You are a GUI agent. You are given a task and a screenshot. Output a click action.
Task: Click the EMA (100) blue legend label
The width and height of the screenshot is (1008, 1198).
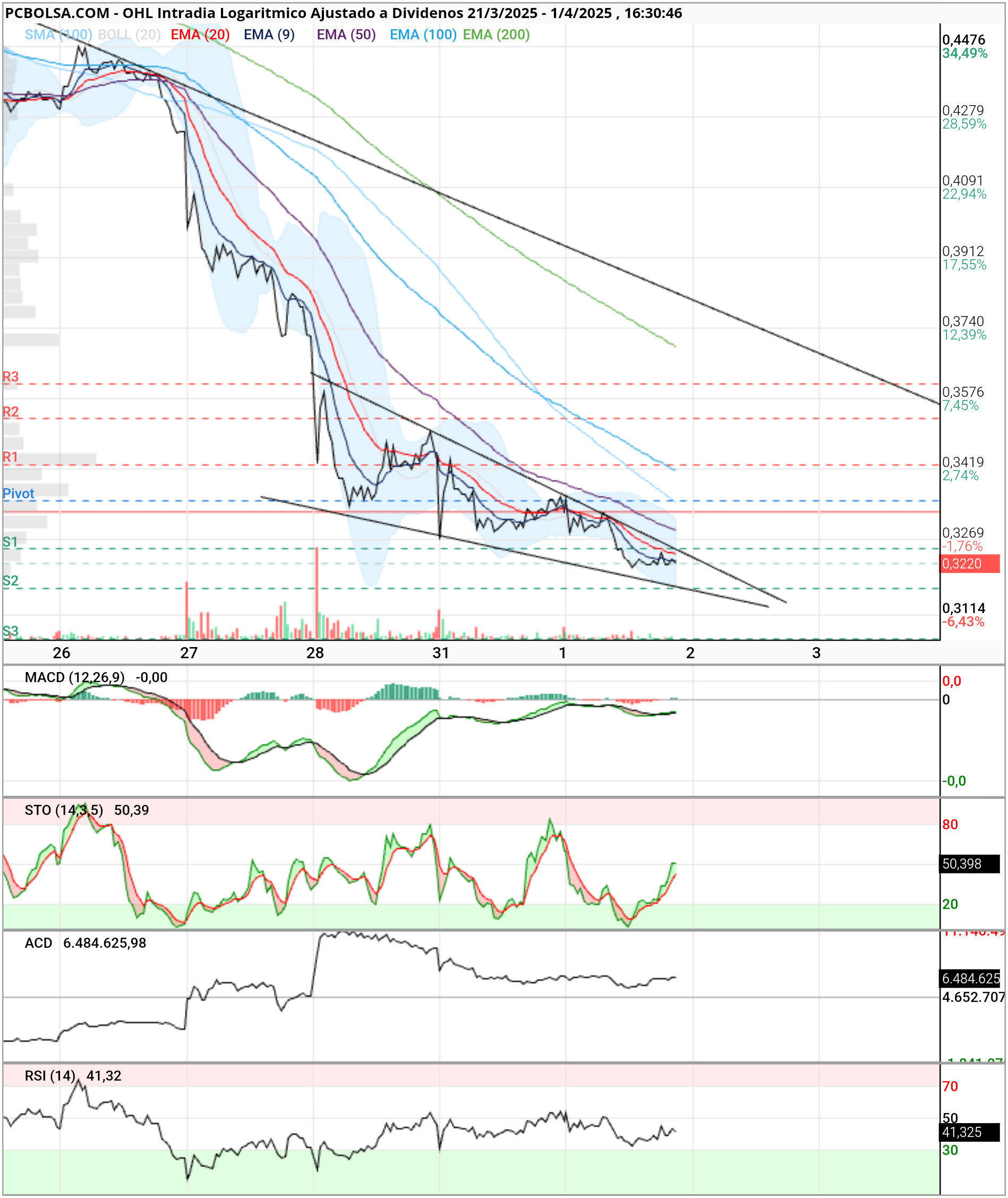pyautogui.click(x=423, y=35)
